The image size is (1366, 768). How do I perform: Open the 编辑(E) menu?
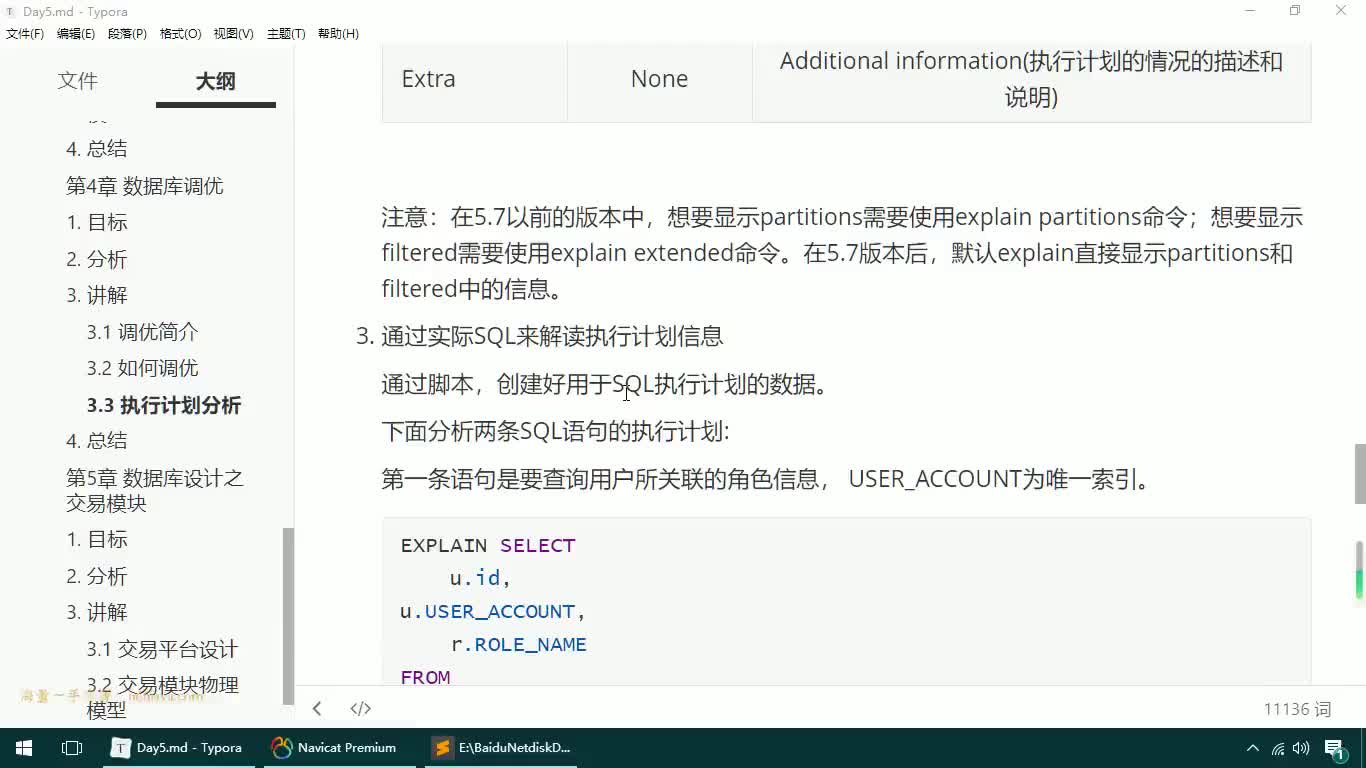76,33
